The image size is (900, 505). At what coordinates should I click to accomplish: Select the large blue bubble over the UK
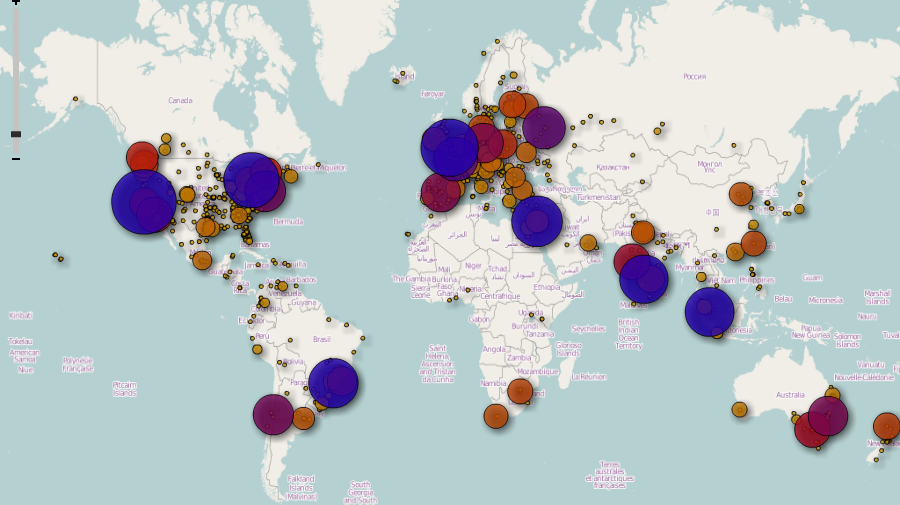(449, 147)
